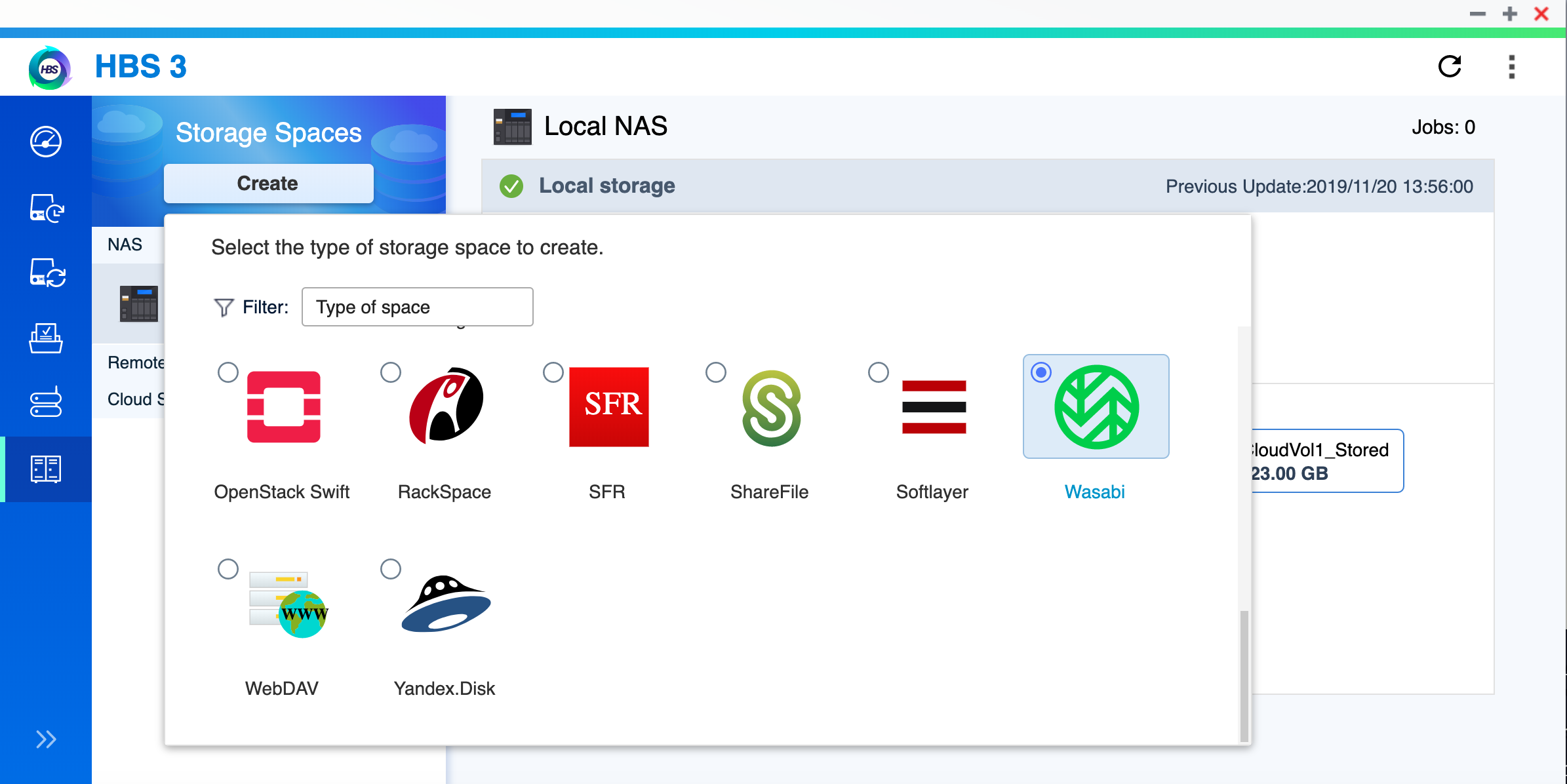Select the Remote category in storage list
This screenshot has width=1567, height=784.
[x=136, y=363]
